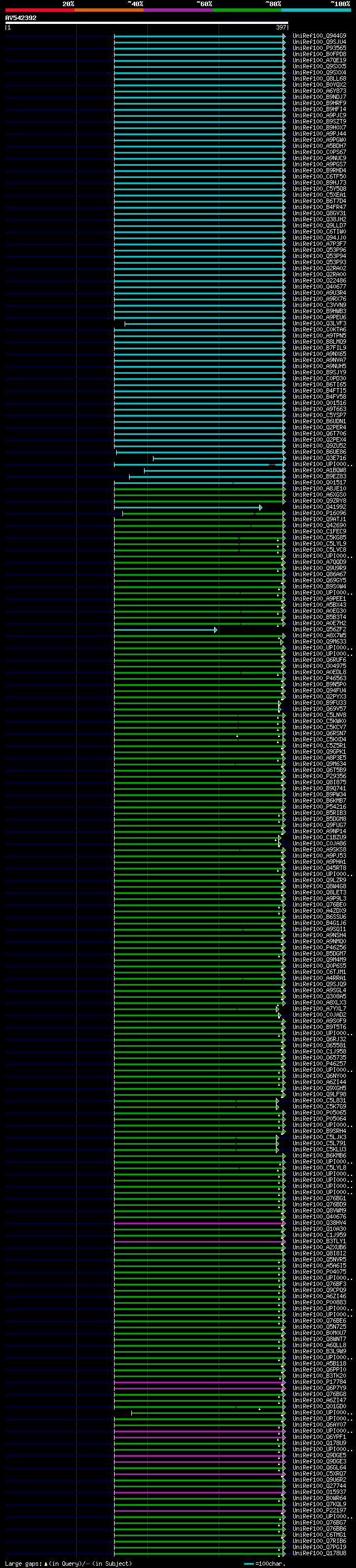Click the green ~80% identity legend segment
356x1568 pixels.
click(247, 10)
